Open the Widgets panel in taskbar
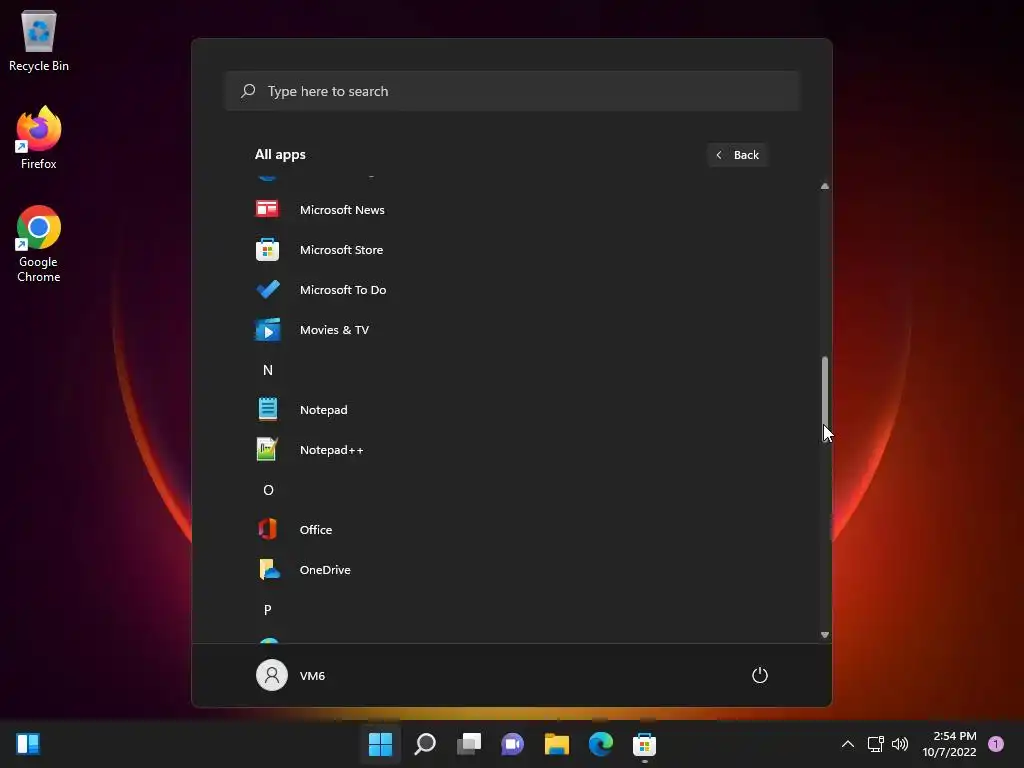The height and width of the screenshot is (768, 1024). pyautogui.click(x=28, y=744)
